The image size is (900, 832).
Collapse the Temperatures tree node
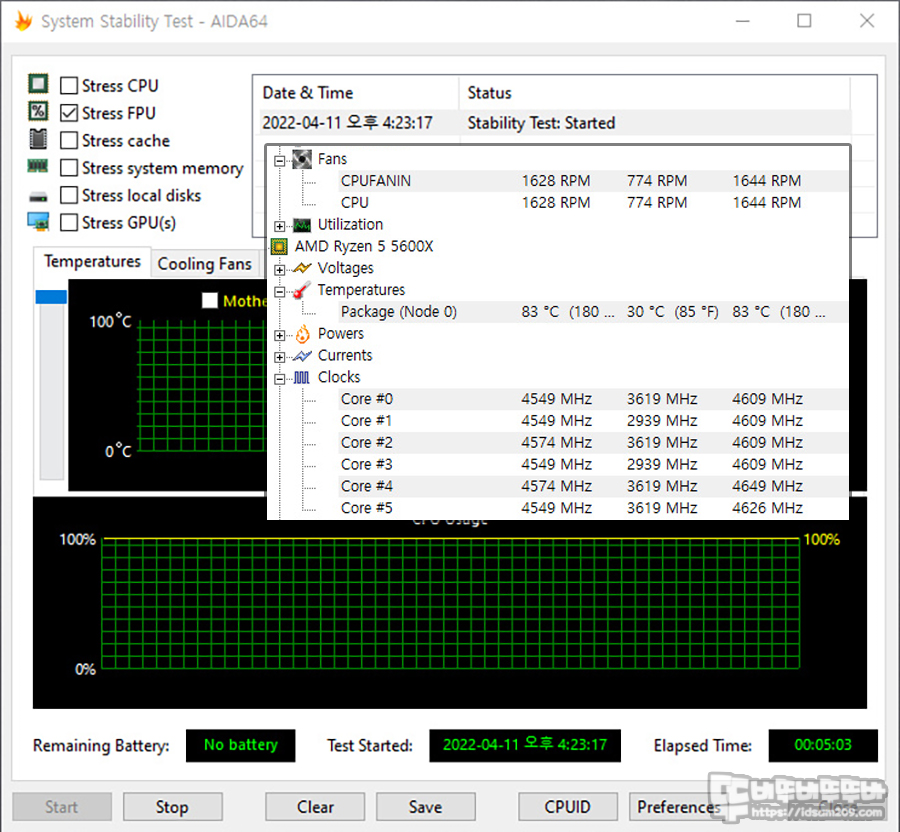click(x=280, y=291)
